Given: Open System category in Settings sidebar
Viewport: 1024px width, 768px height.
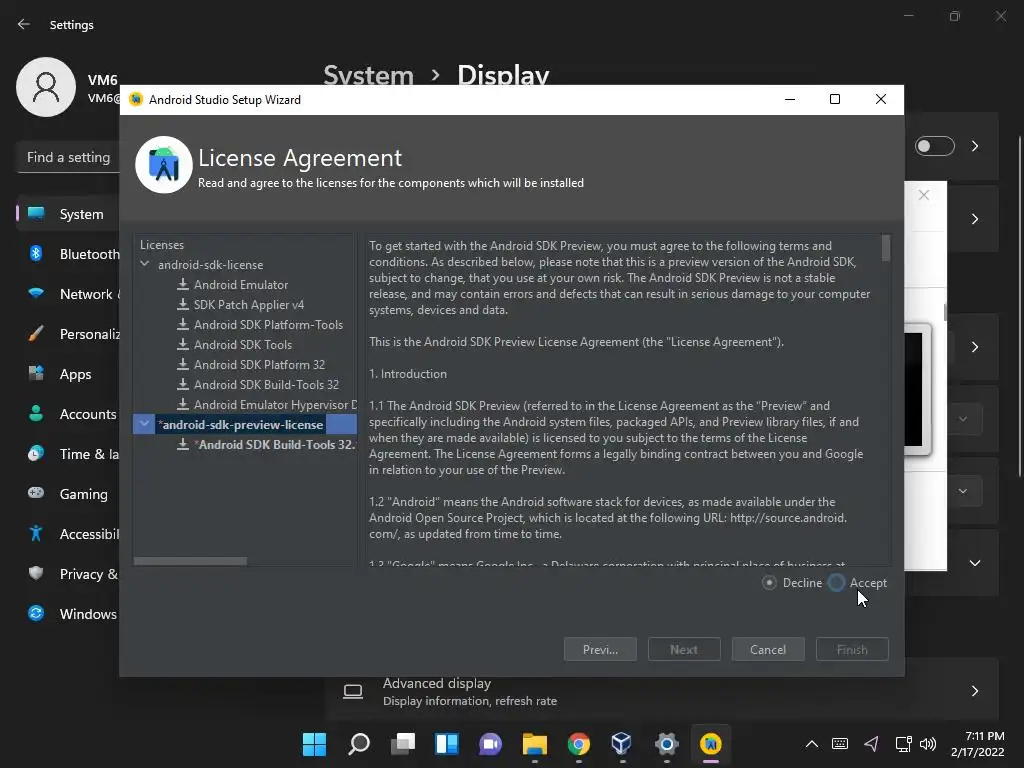Looking at the screenshot, I should coord(69,214).
